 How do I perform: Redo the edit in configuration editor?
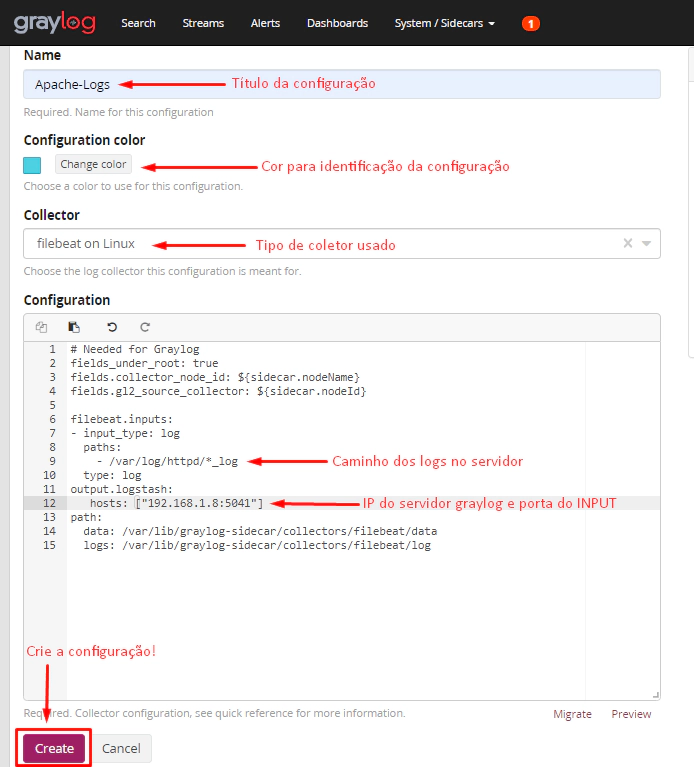[145, 327]
